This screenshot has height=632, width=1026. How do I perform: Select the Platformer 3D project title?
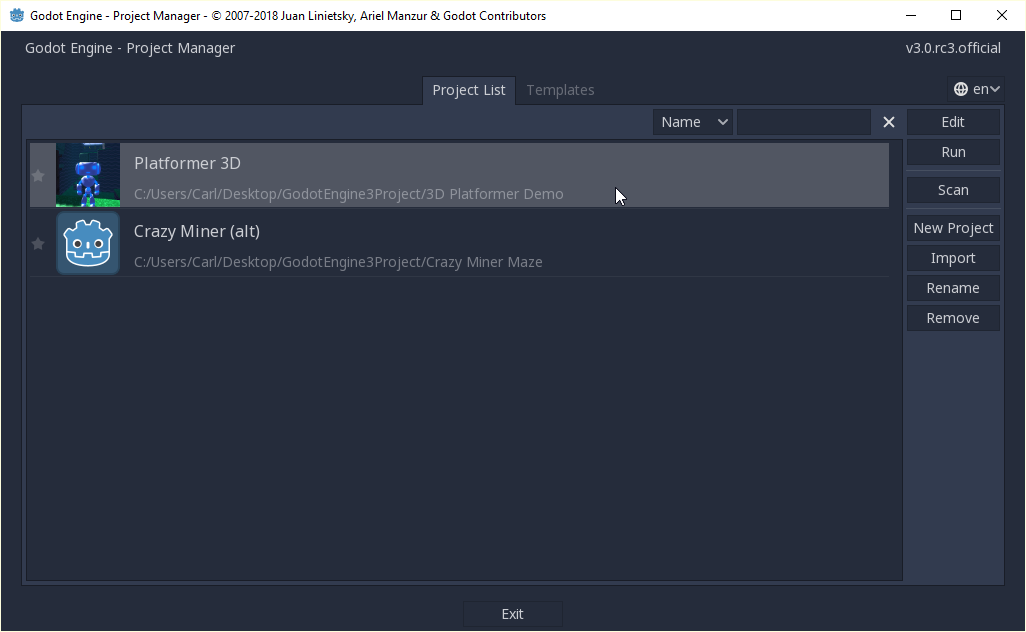pos(187,164)
